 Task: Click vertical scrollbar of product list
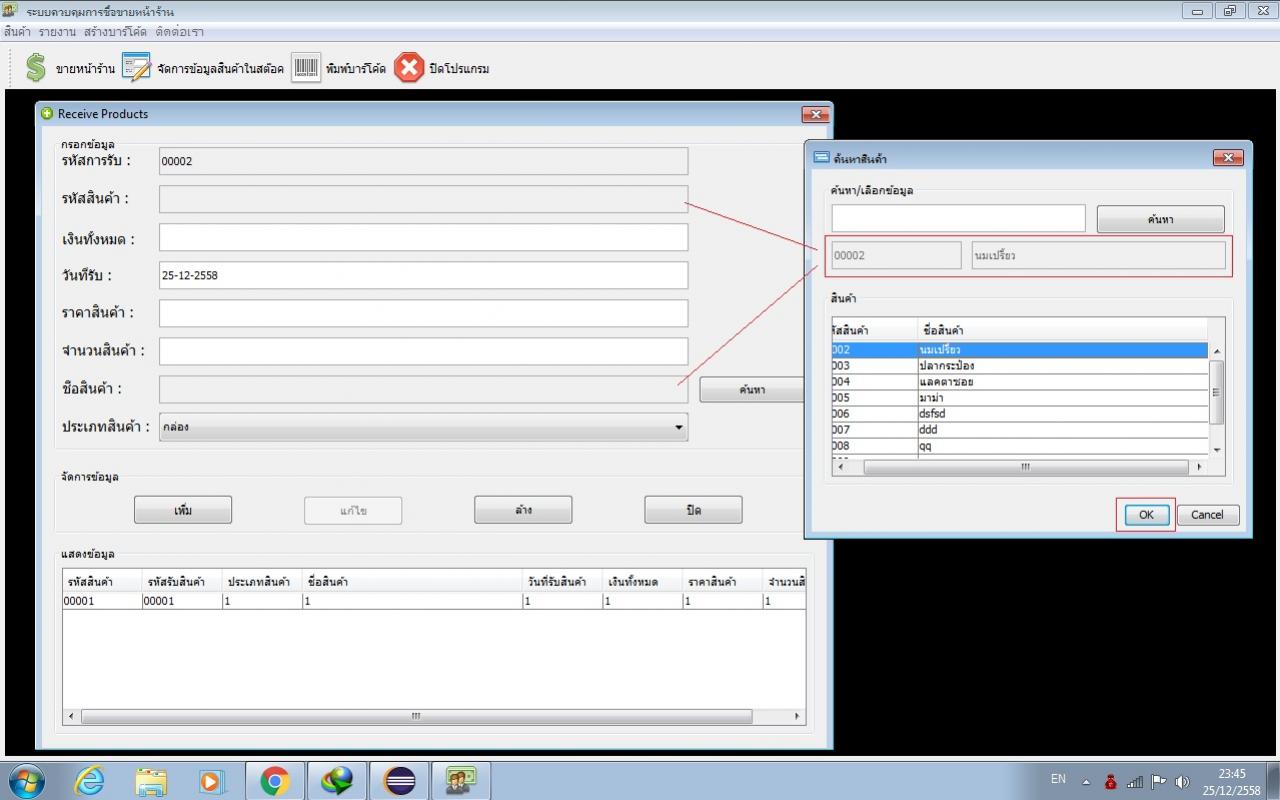(1216, 392)
